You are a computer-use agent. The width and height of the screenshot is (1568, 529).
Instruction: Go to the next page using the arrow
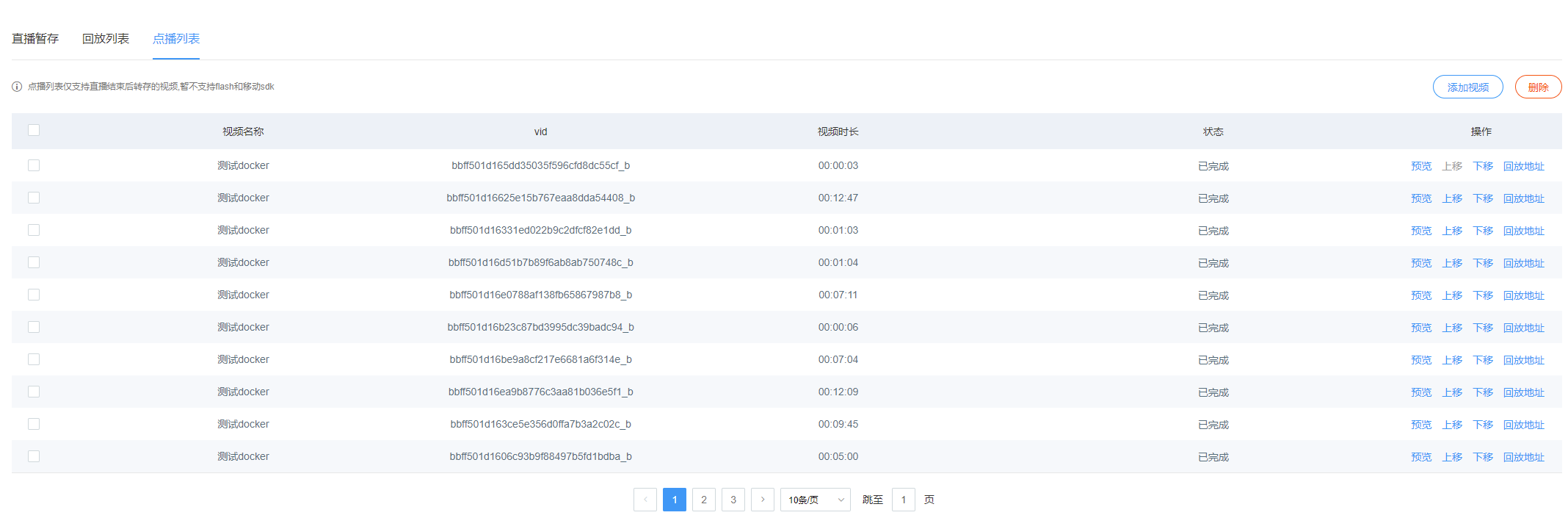[762, 500]
